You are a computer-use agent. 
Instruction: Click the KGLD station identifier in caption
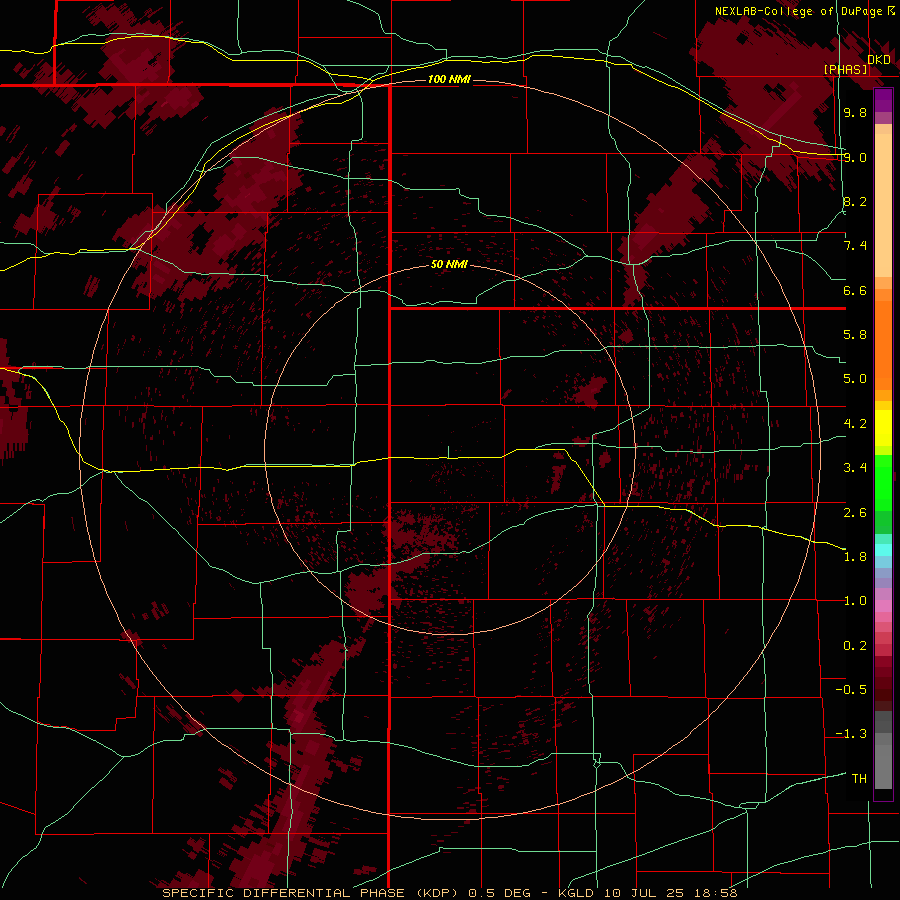click(x=578, y=893)
